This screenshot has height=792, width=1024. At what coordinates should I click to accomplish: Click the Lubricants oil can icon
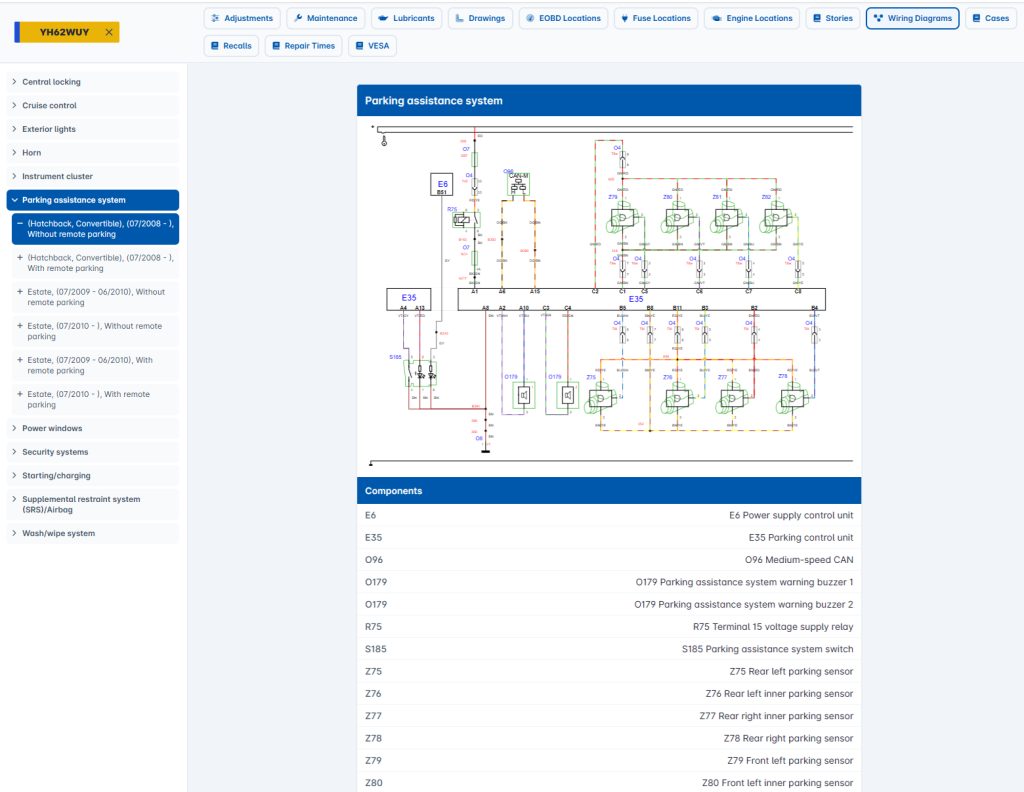coord(383,18)
